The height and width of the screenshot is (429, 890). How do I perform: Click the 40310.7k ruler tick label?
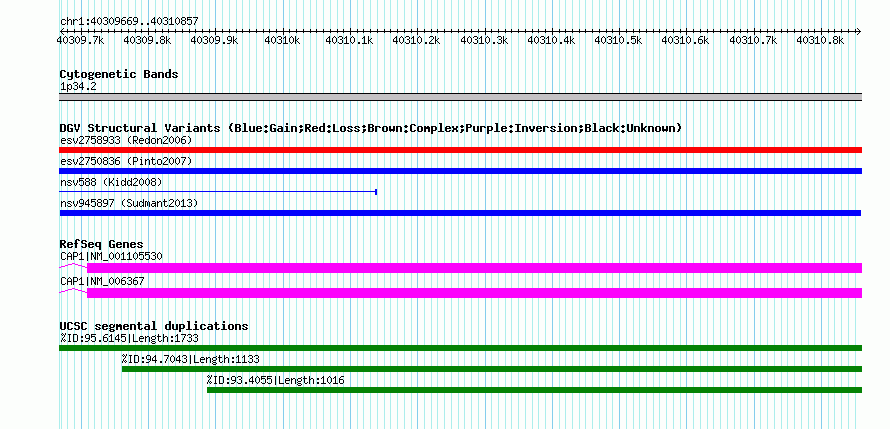coord(753,40)
